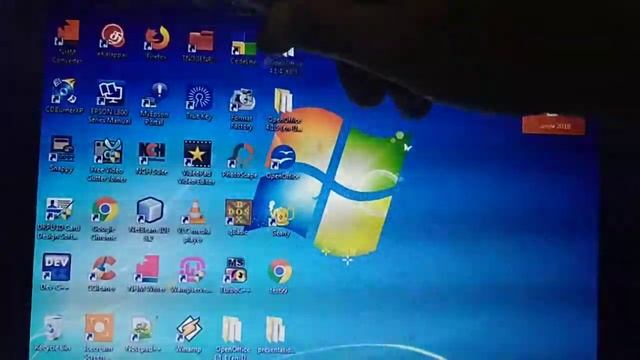Open the PhotoScape shortcut

coord(241,156)
